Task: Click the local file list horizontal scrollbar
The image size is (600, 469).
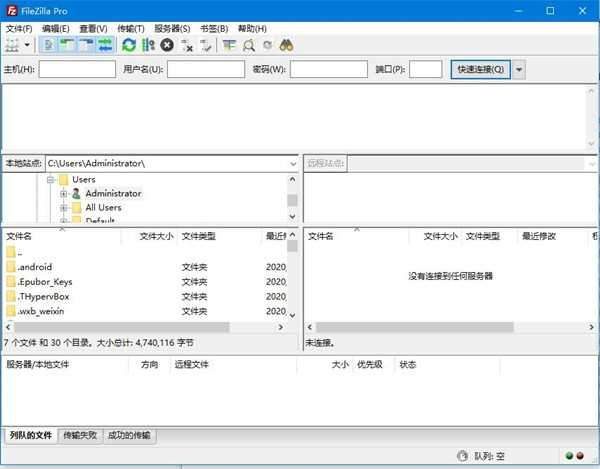Action: (x=121, y=327)
